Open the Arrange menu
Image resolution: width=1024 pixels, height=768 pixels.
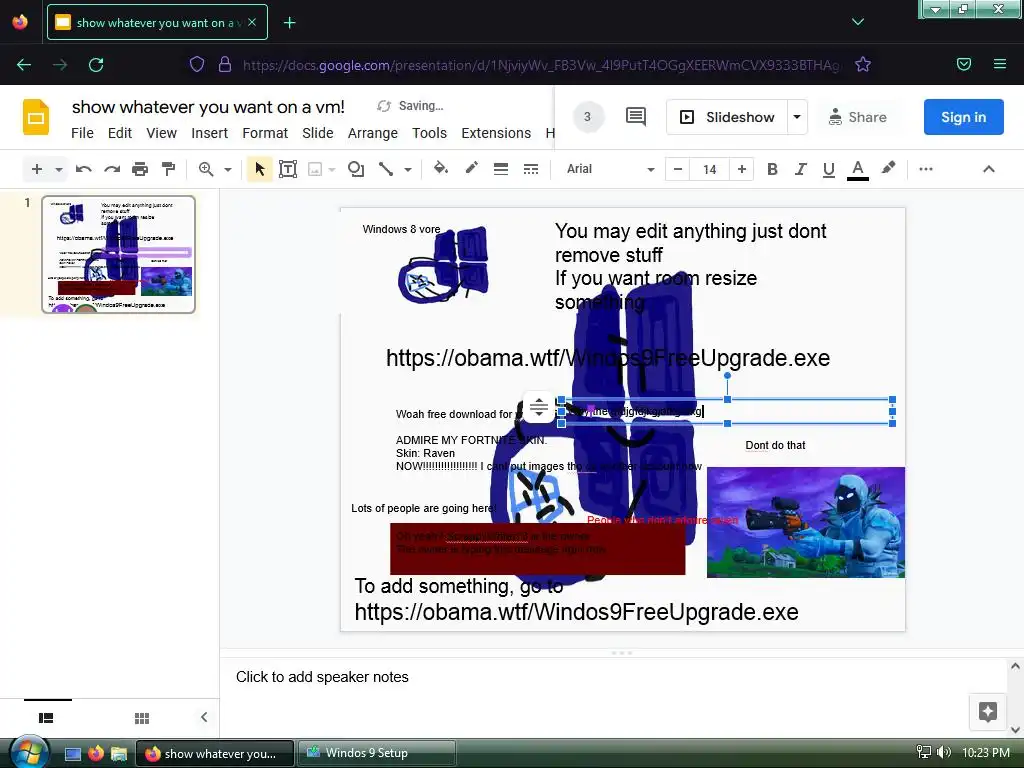pyautogui.click(x=373, y=133)
